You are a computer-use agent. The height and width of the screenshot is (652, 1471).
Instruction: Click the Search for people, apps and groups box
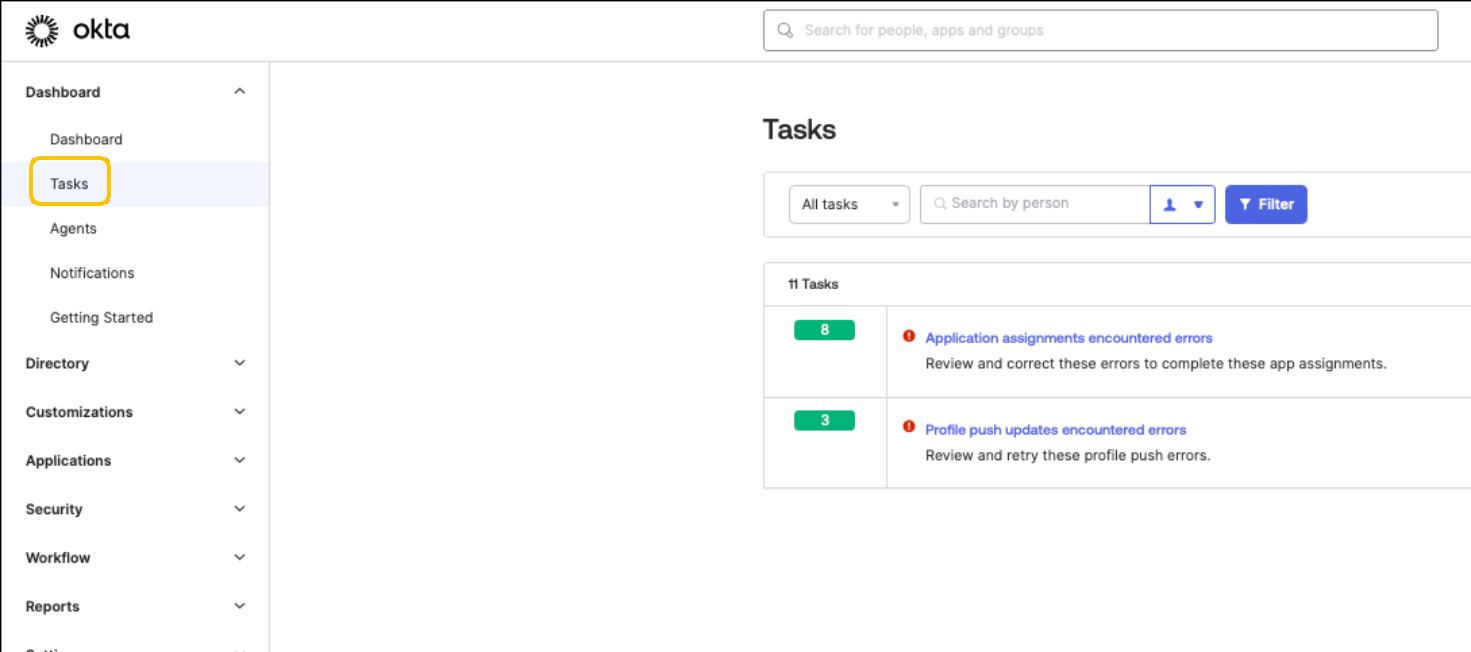[x=1100, y=30]
